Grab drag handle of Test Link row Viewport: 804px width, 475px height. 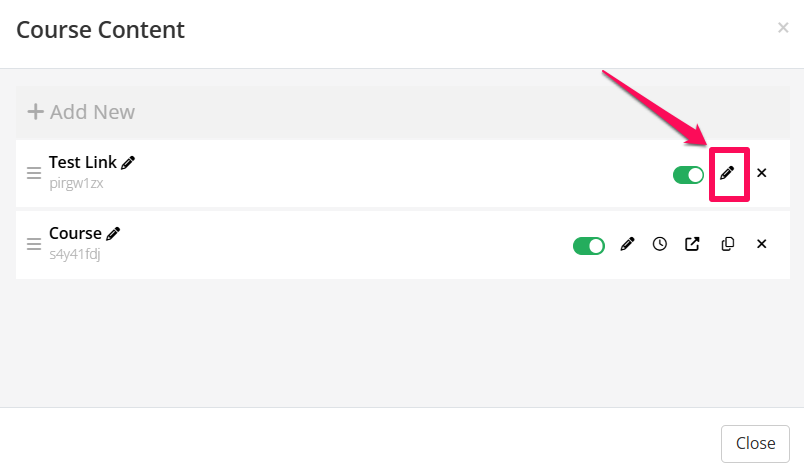click(34, 173)
